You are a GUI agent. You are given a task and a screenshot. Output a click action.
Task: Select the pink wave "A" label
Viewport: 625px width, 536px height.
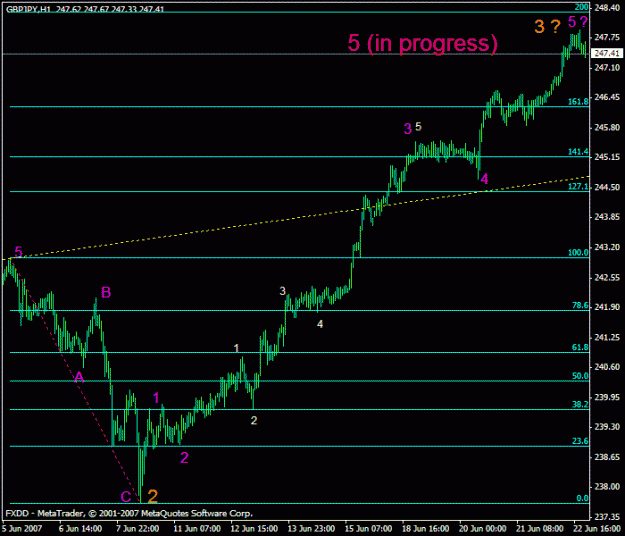[79, 377]
